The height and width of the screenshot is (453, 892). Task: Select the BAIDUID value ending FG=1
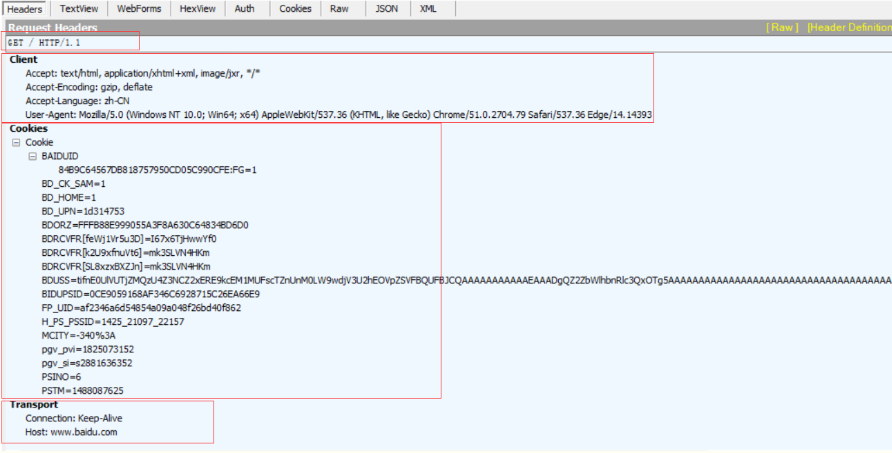tap(158, 170)
